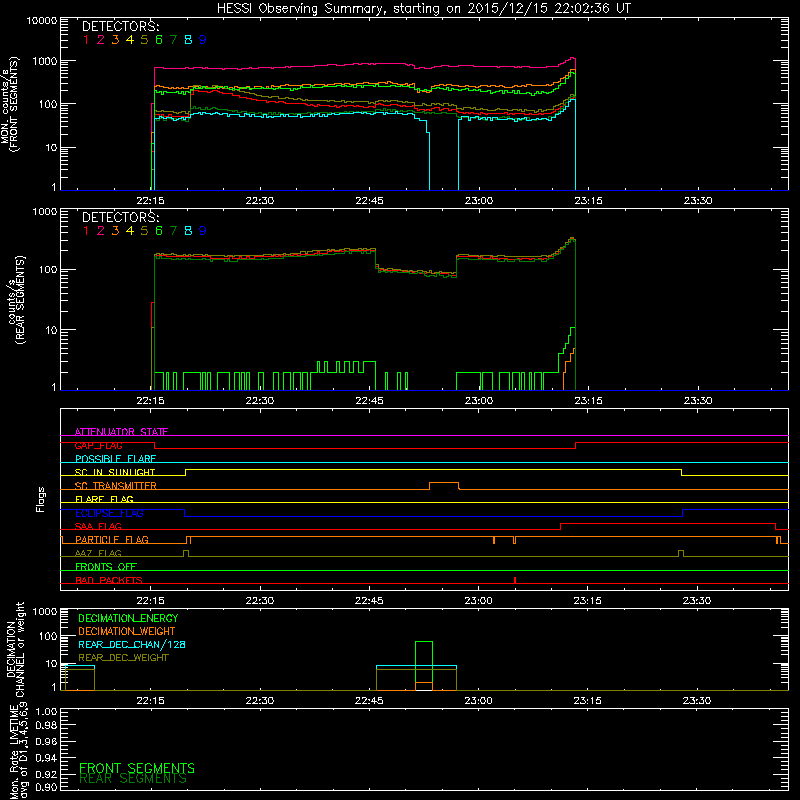Click the Flags axis title
Viewport: 800px width, 800px height.
coord(40,499)
